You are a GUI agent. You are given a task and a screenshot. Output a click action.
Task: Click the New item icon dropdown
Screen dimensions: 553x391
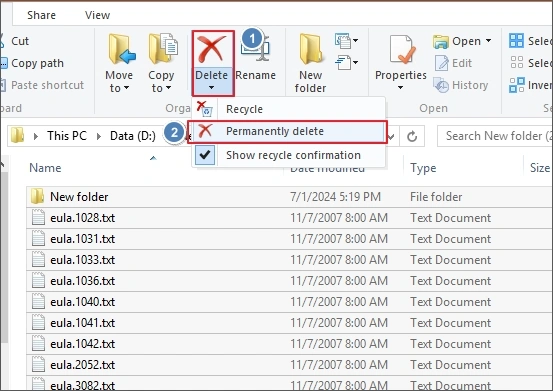pyautogui.click(x=346, y=41)
